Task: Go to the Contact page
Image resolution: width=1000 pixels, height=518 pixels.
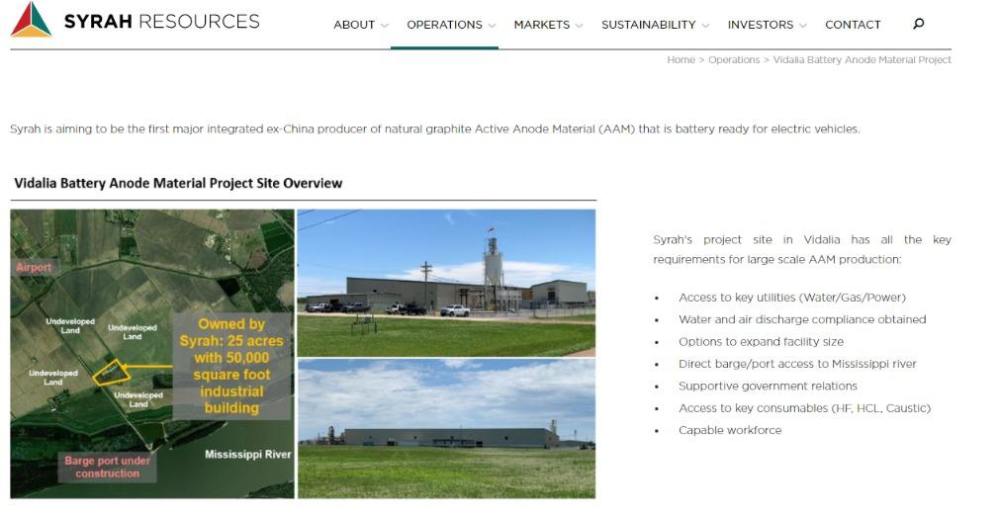Action: (853, 25)
